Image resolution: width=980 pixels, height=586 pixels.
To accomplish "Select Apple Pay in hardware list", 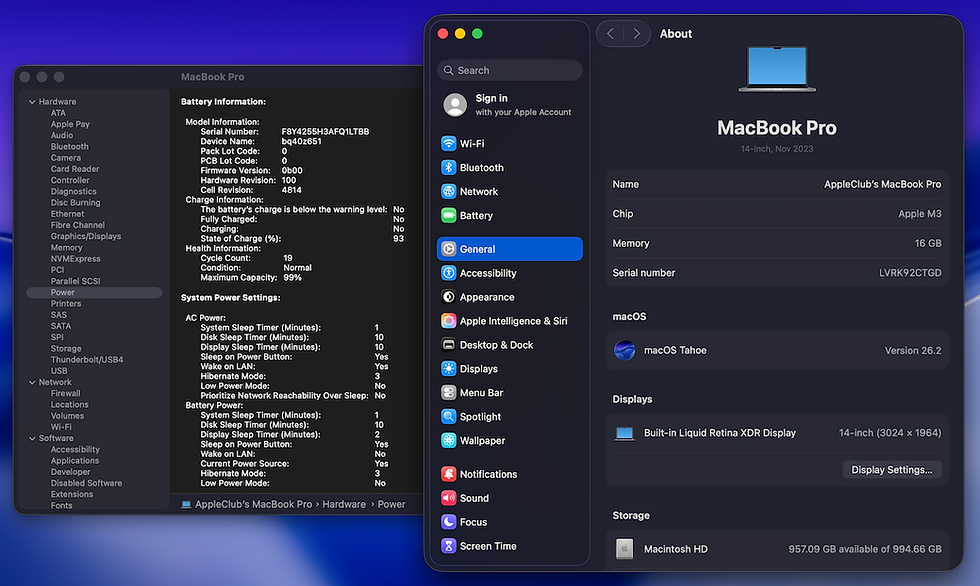I will [70, 124].
